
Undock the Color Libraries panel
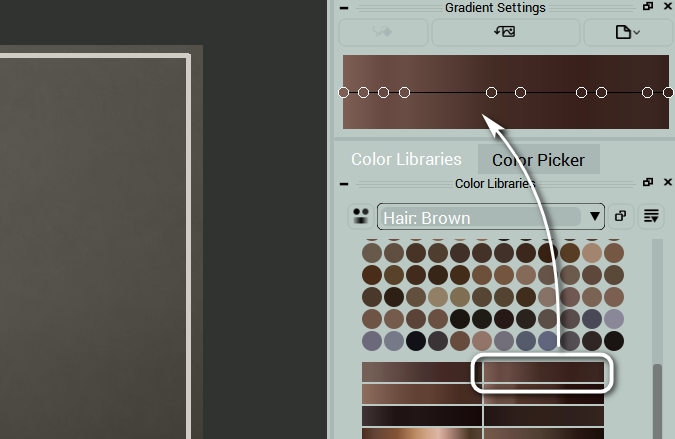[648, 182]
